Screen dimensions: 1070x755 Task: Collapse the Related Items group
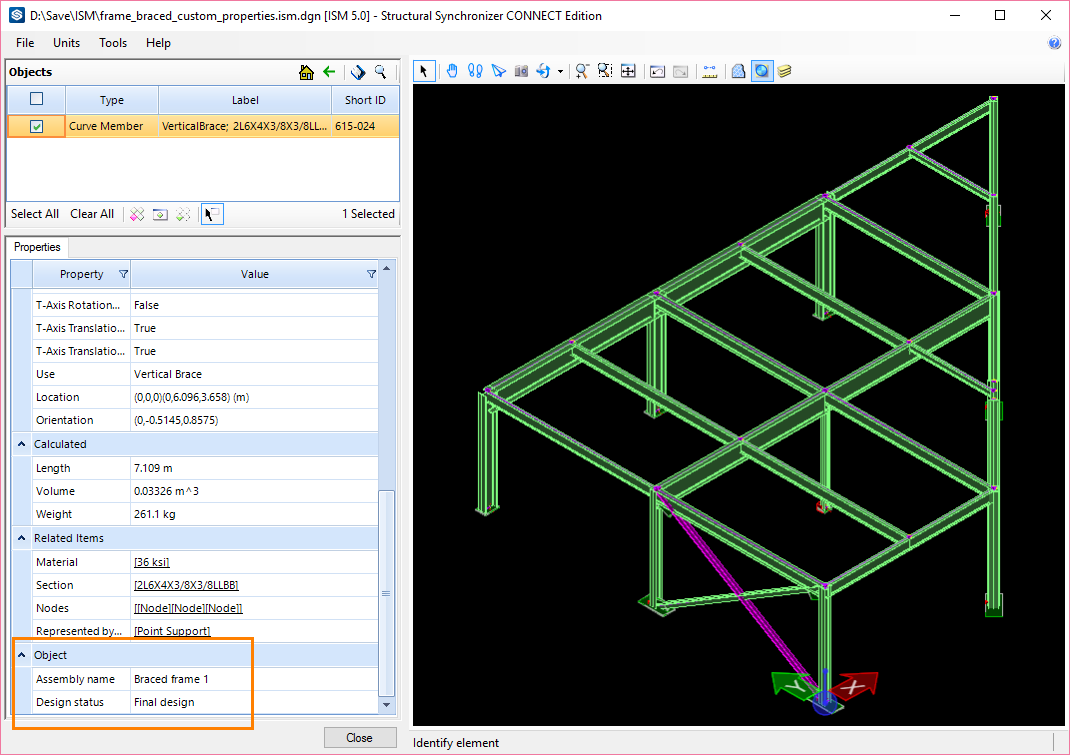click(21, 538)
